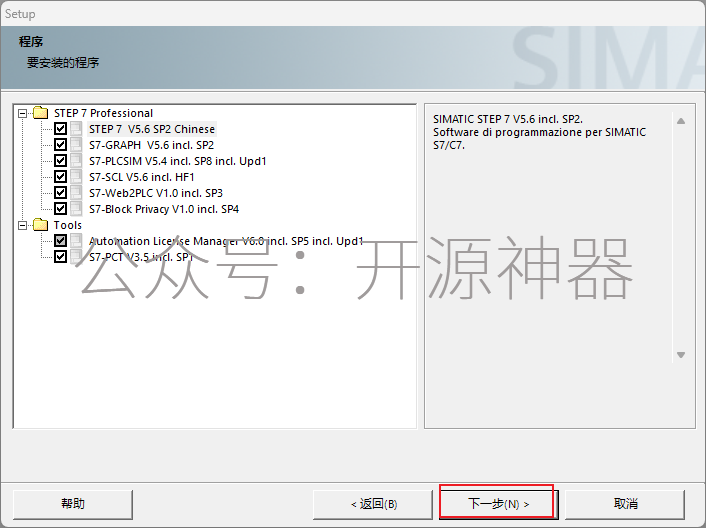The height and width of the screenshot is (528, 706).
Task: Click the Tools folder icon
Action: click(x=41, y=225)
